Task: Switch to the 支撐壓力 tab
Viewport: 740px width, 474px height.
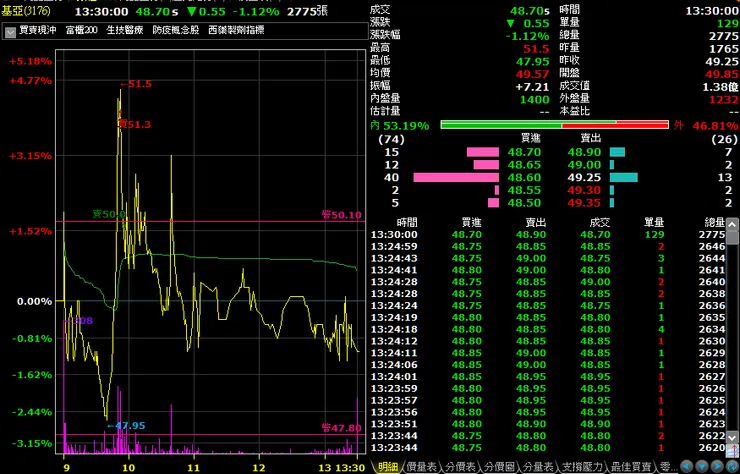Action: [x=582, y=467]
